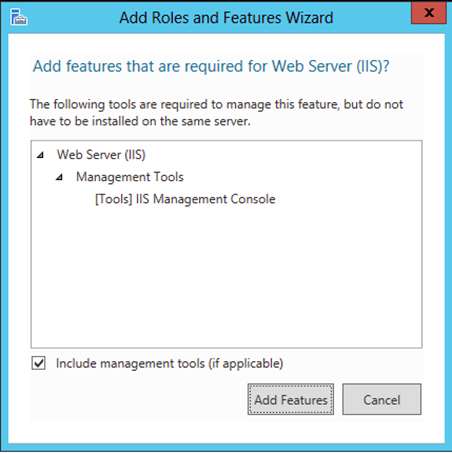Select the Web Server (IIS) tree label
The height and width of the screenshot is (454, 452).
pos(101,155)
